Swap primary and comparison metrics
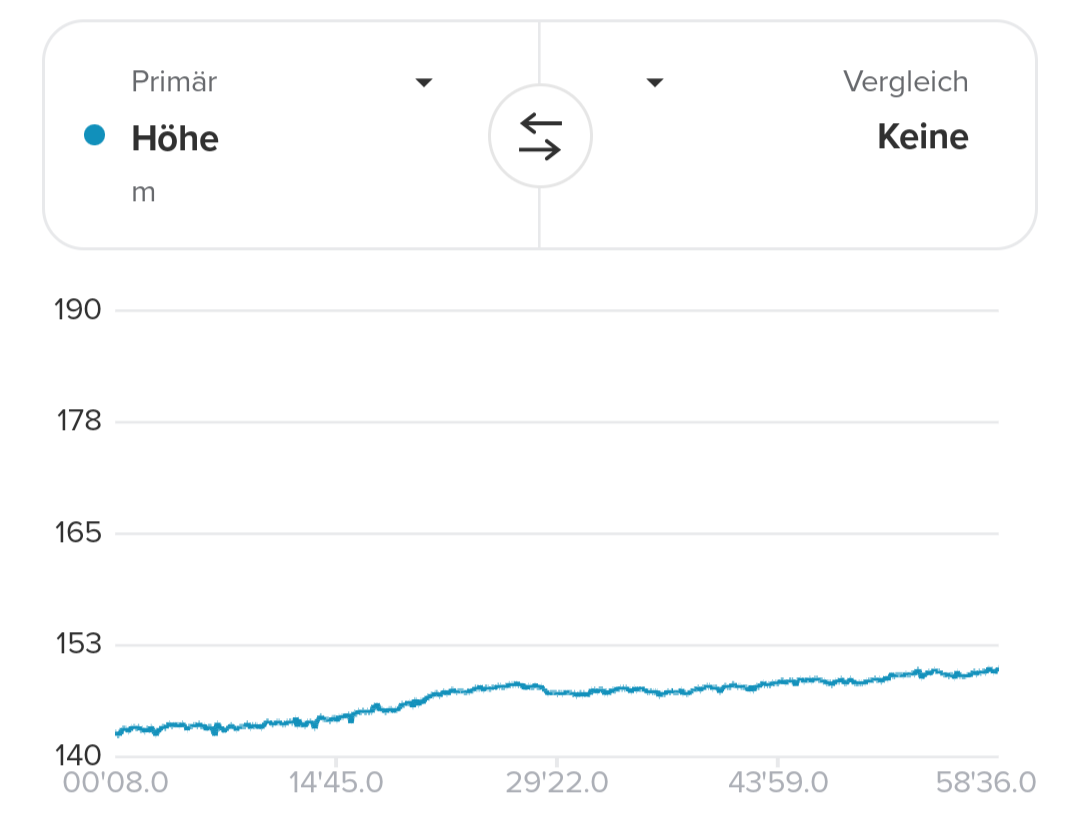This screenshot has width=1080, height=832. click(x=540, y=136)
